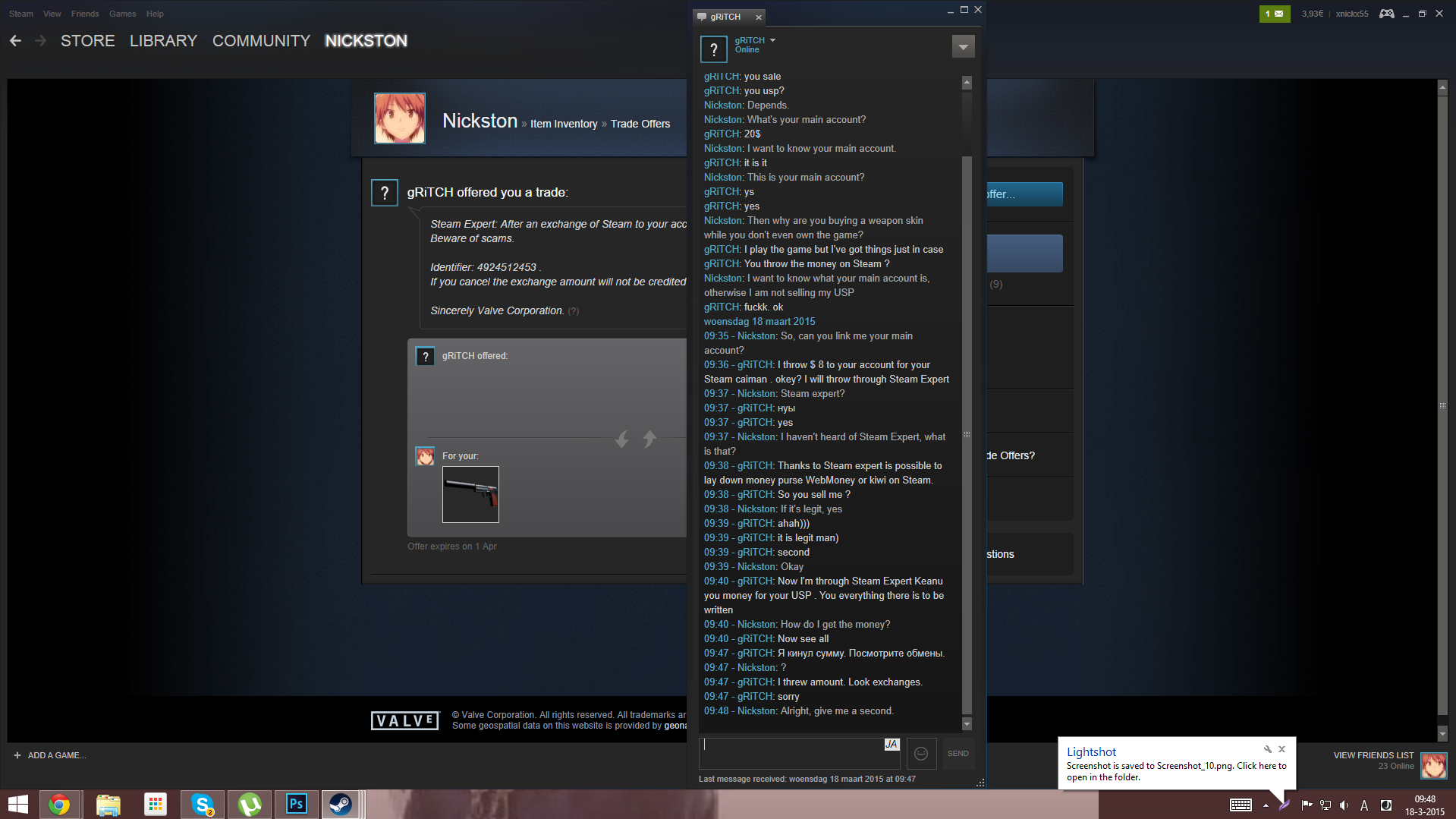This screenshot has height=819, width=1456.
Task: Open the xnickx55 account menu
Action: click(1351, 14)
